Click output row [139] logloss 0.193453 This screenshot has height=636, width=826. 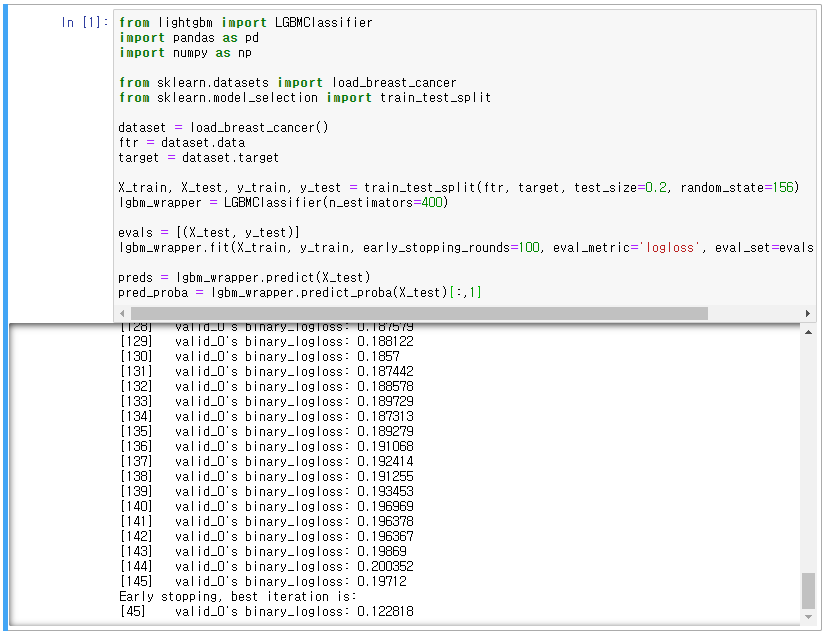pos(267,492)
